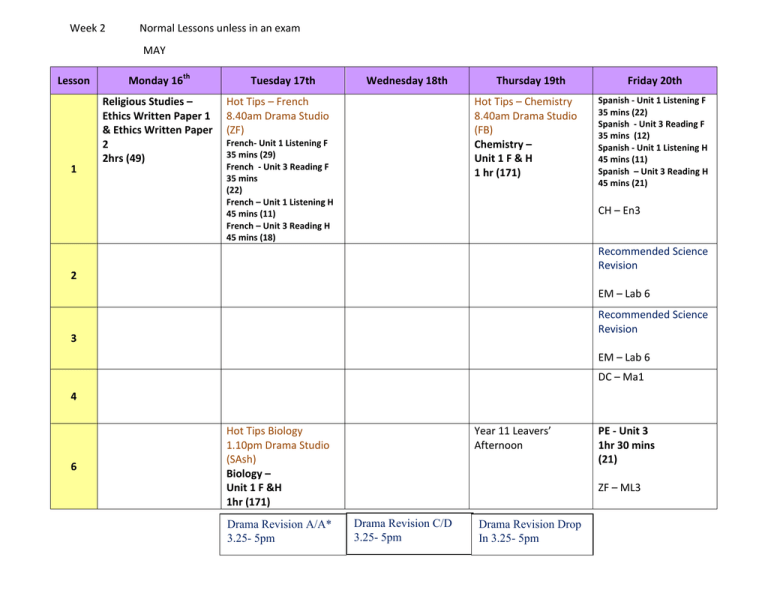Click lesson number 4 row label

[x=73, y=396]
